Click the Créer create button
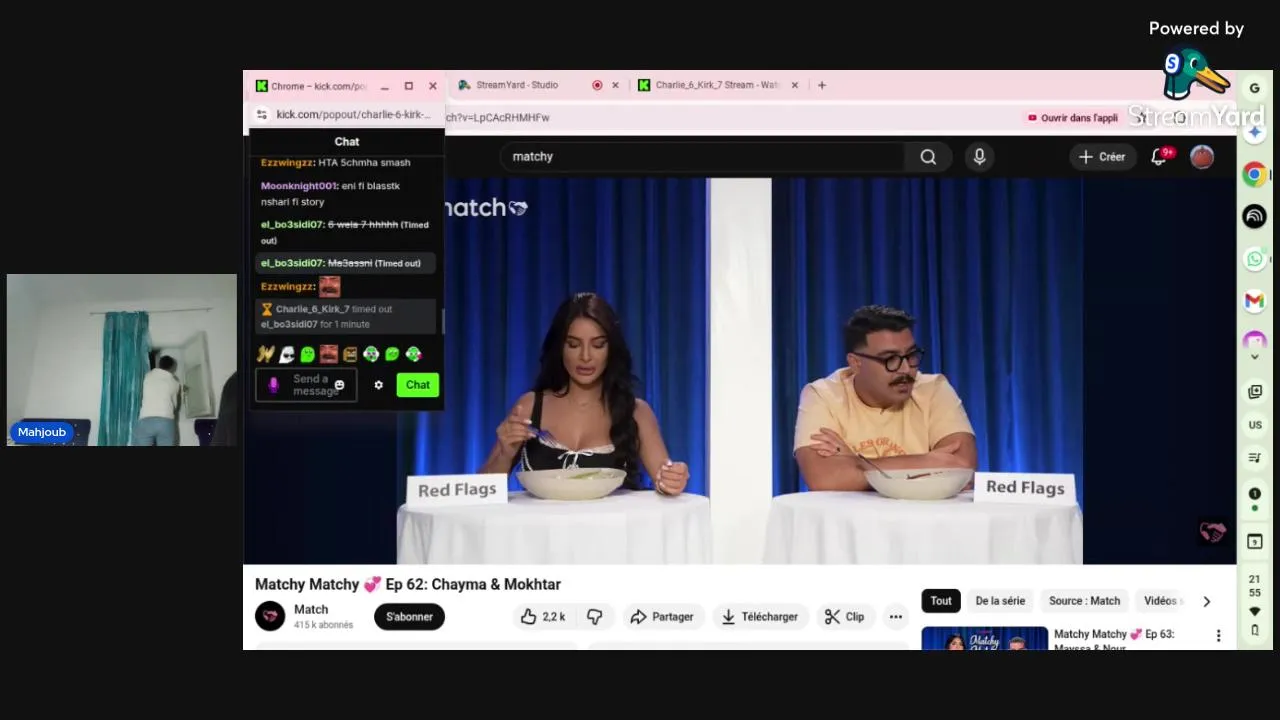Viewport: 1280px width, 720px height. click(1101, 156)
